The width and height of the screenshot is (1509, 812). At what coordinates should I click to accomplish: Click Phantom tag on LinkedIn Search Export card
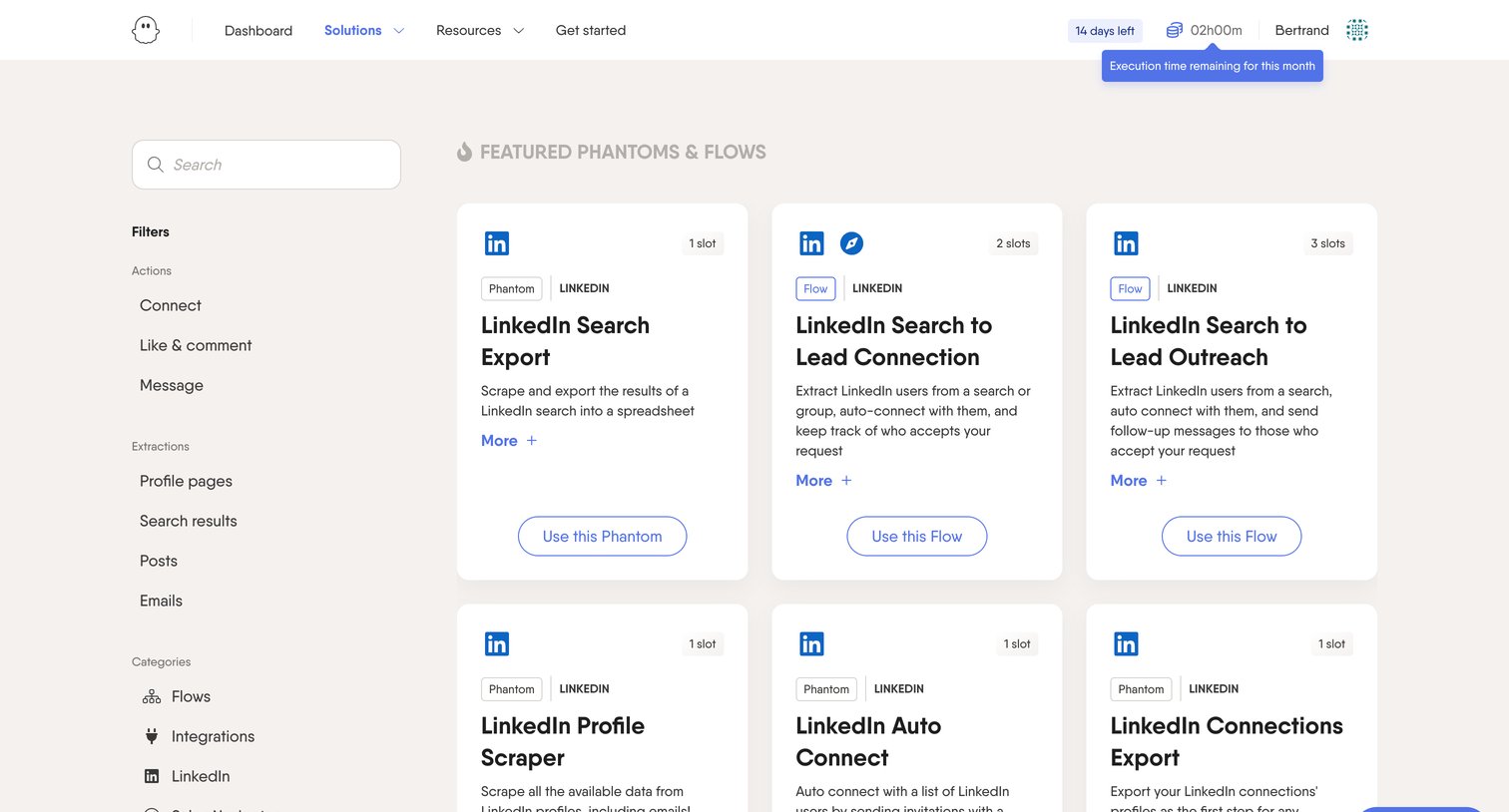[x=512, y=288]
